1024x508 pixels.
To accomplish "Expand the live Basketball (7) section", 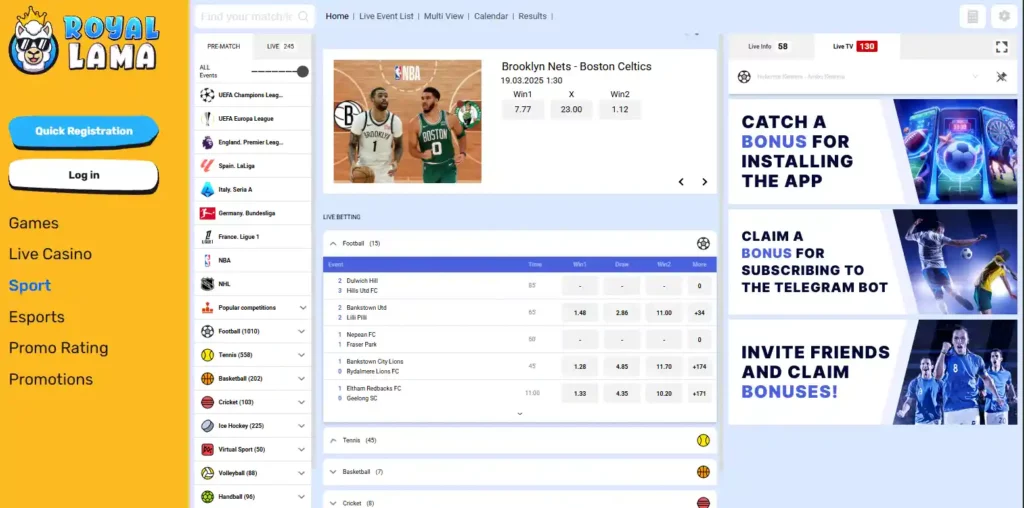I will [333, 471].
